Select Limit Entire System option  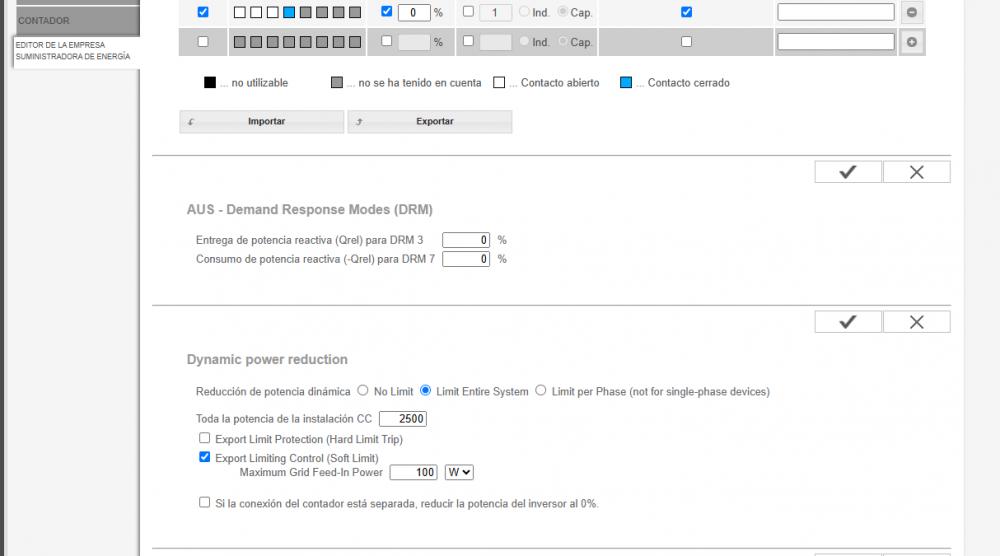pyautogui.click(x=425, y=390)
